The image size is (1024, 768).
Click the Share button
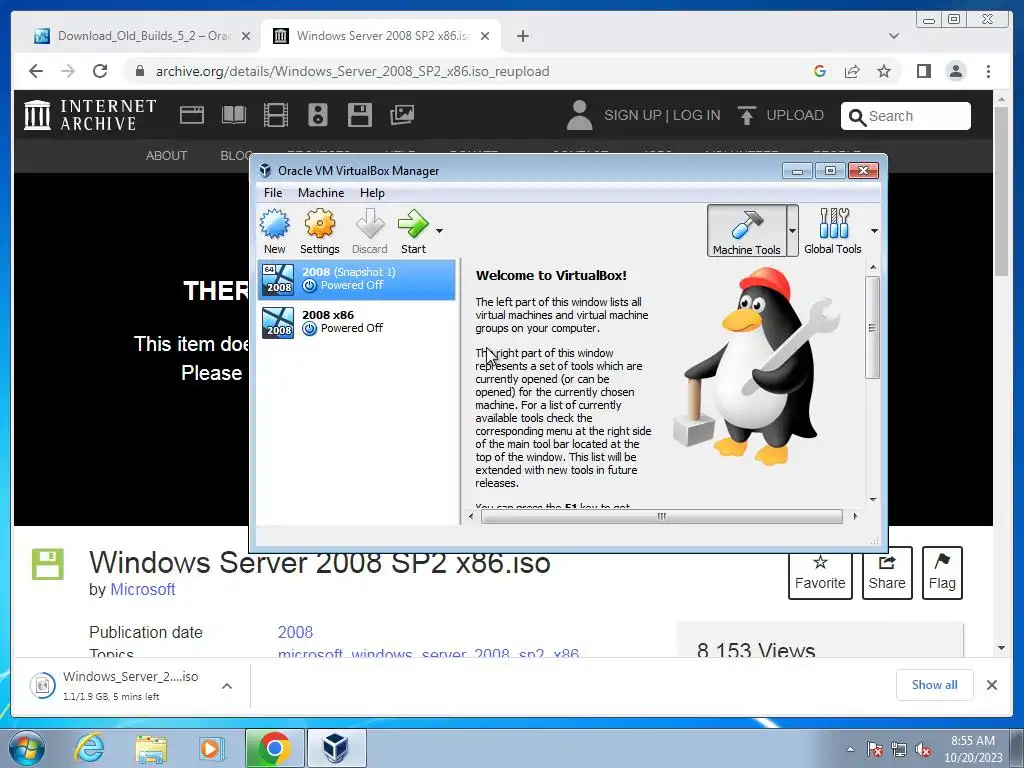click(x=887, y=573)
